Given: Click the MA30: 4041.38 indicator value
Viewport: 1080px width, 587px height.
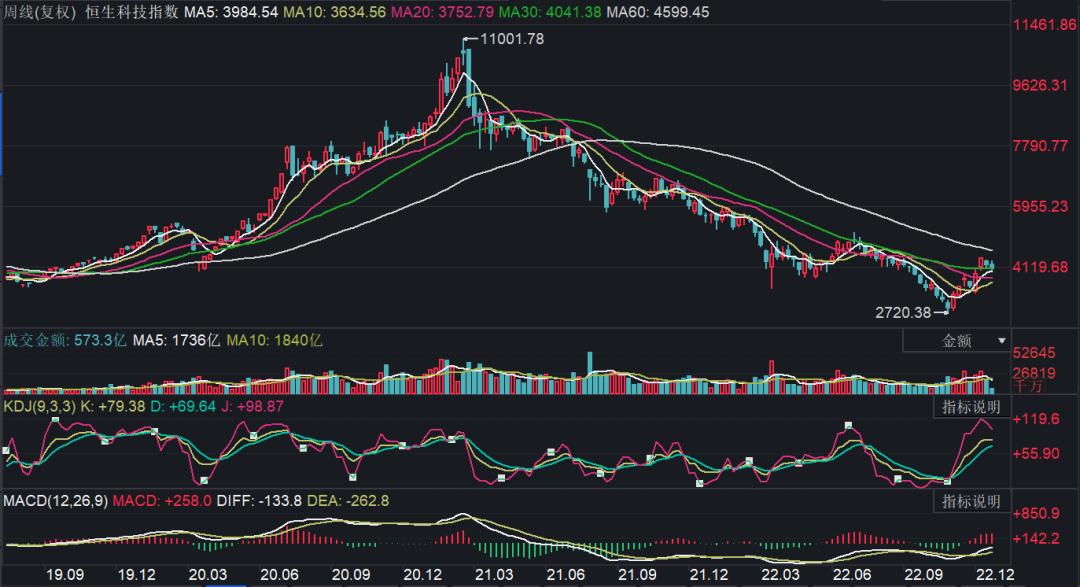Looking at the screenshot, I should click(x=550, y=12).
